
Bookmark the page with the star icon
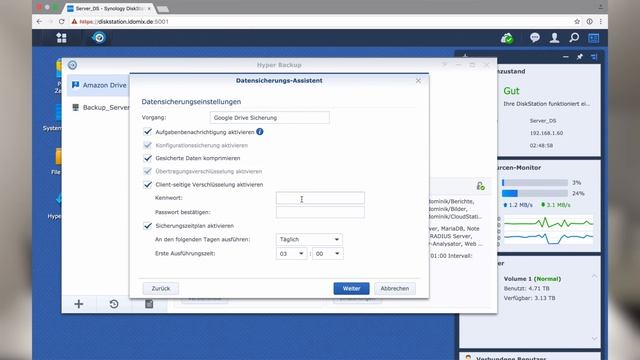click(x=577, y=22)
